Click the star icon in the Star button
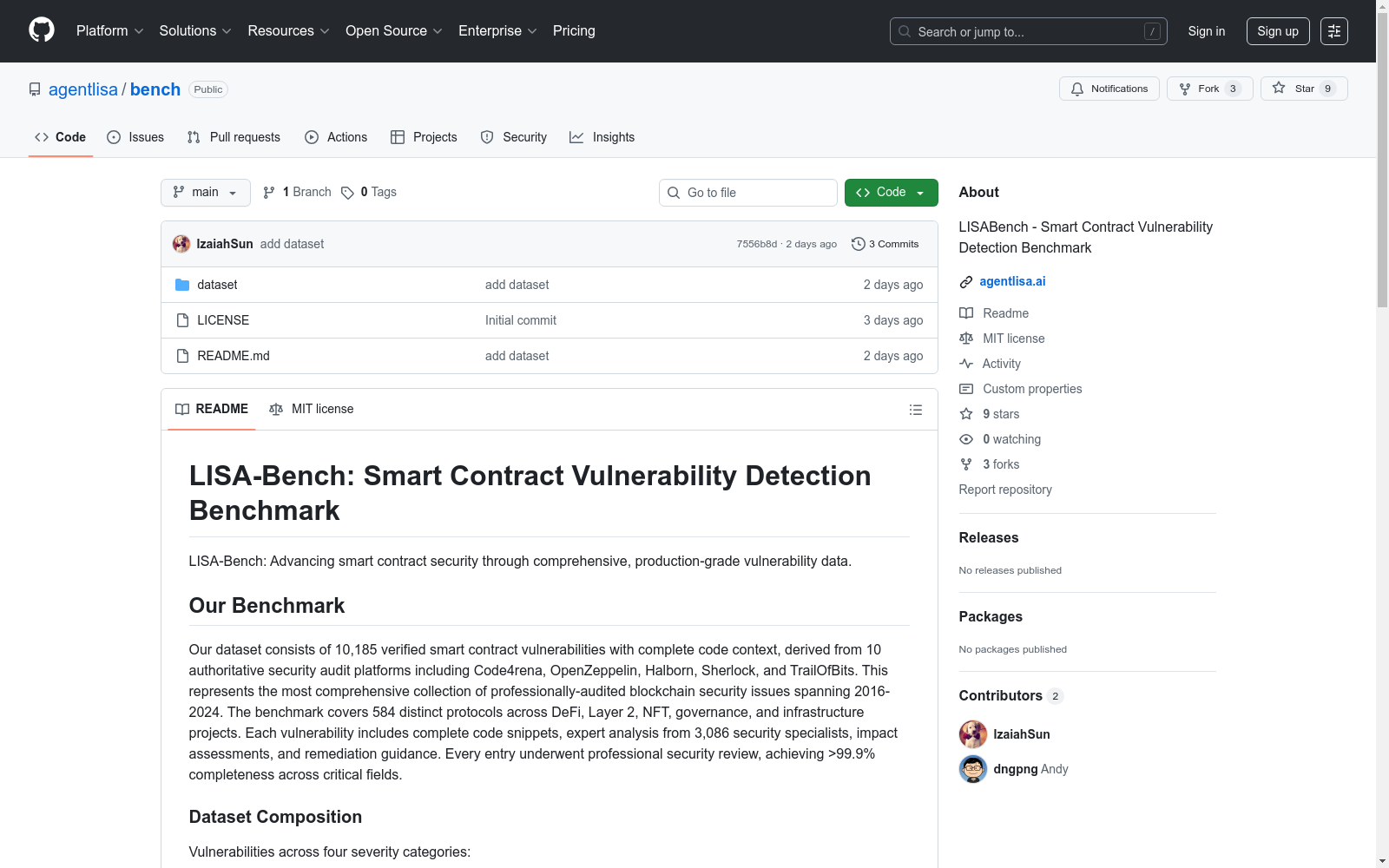The image size is (1389, 868). coord(1279,88)
